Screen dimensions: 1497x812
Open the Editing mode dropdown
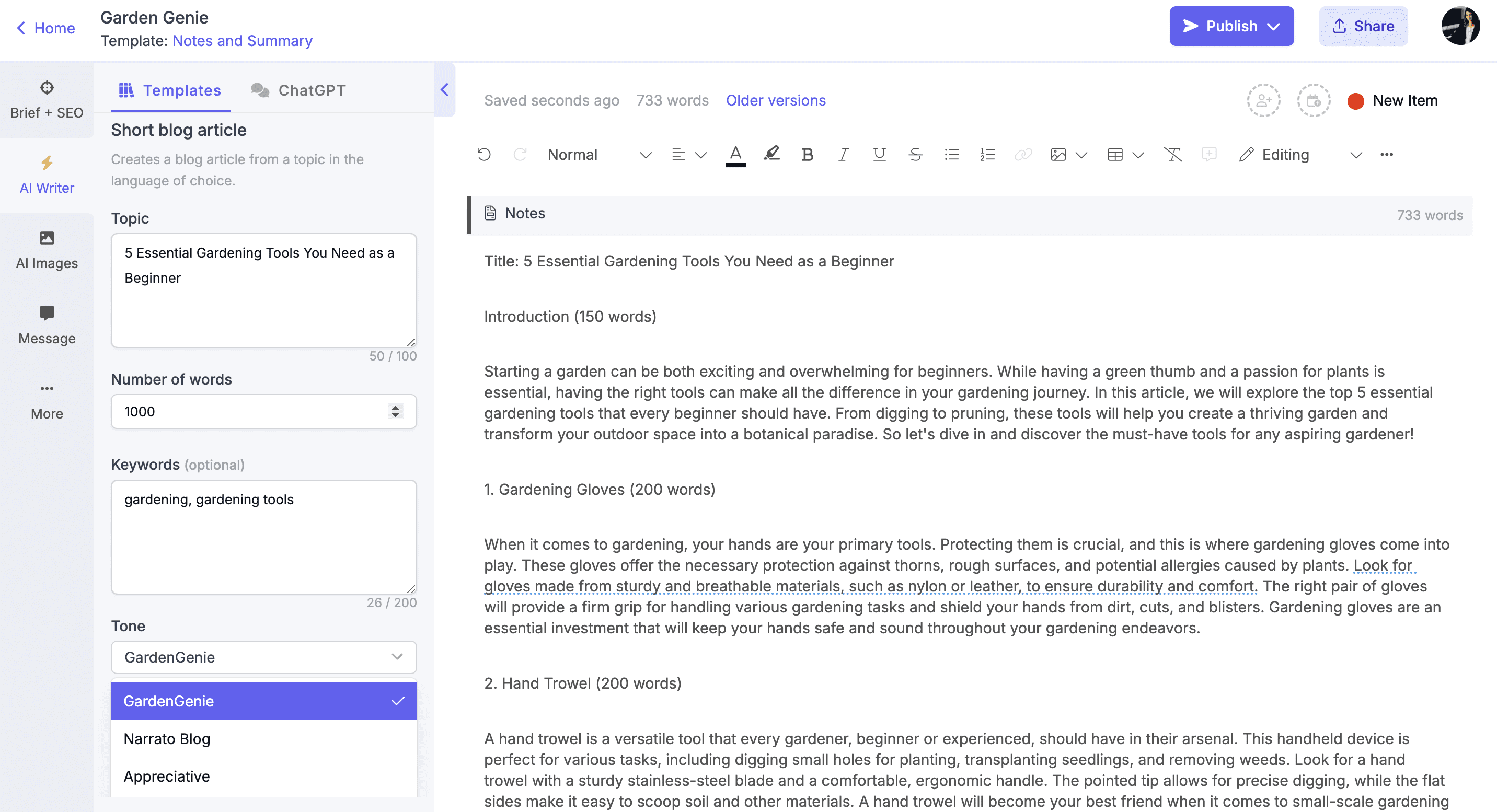tap(1299, 155)
